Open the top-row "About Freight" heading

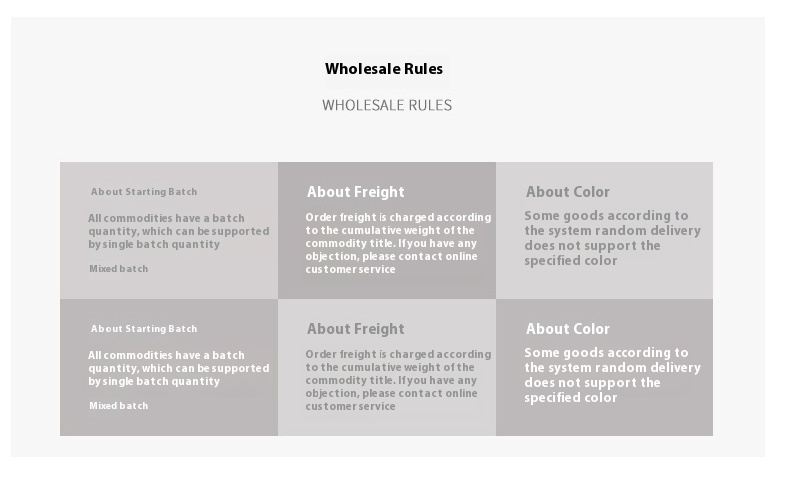pyautogui.click(x=355, y=192)
